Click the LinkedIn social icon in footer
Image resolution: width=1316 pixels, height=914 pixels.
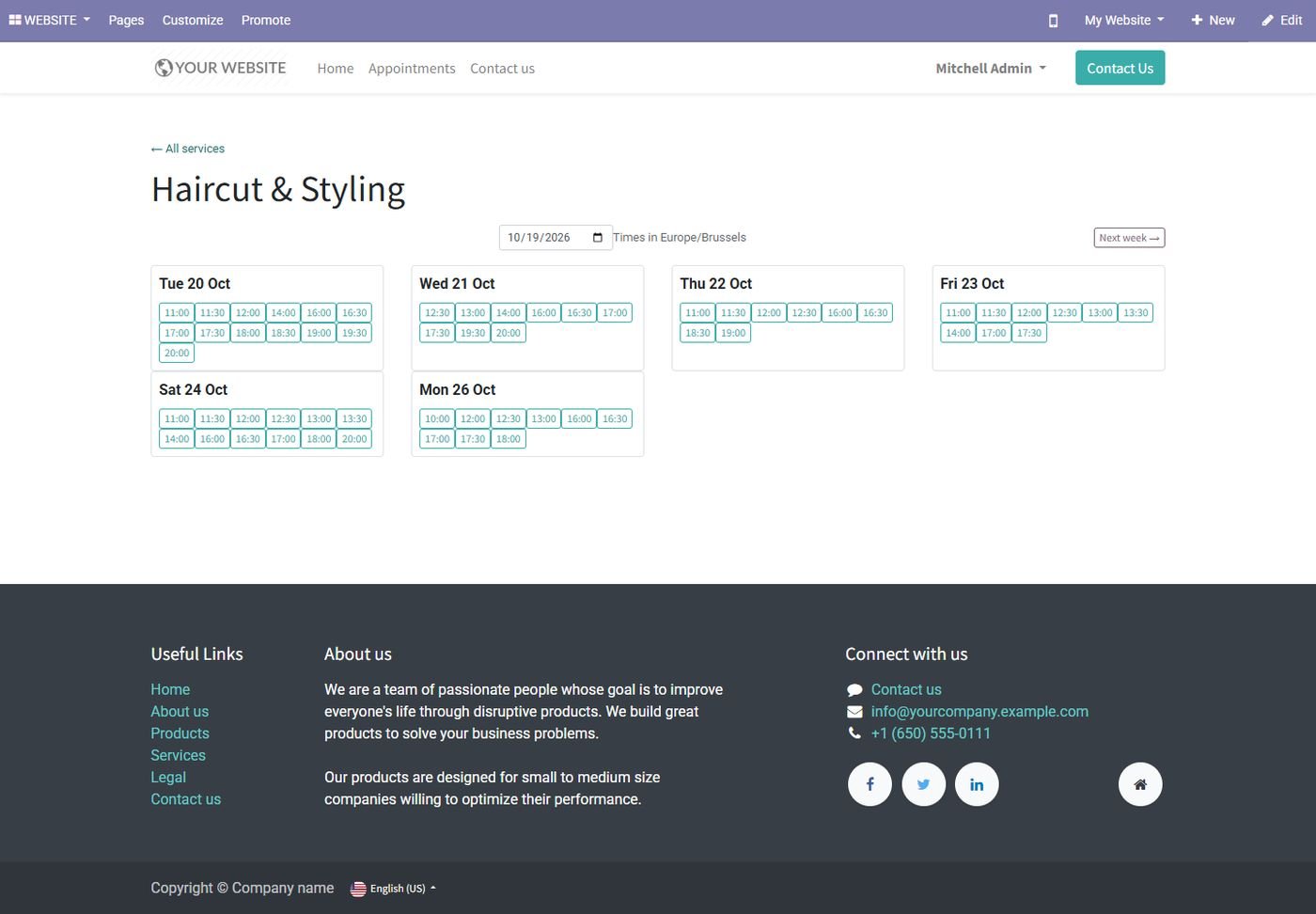tap(977, 784)
